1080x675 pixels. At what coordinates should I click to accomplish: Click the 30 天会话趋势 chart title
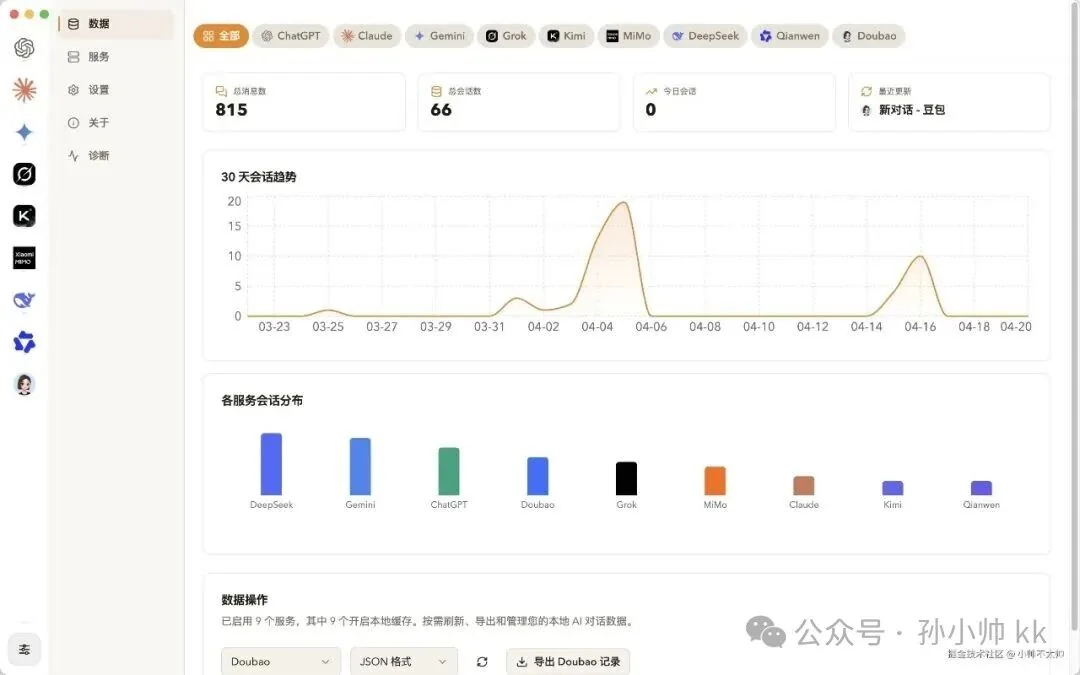[258, 177]
